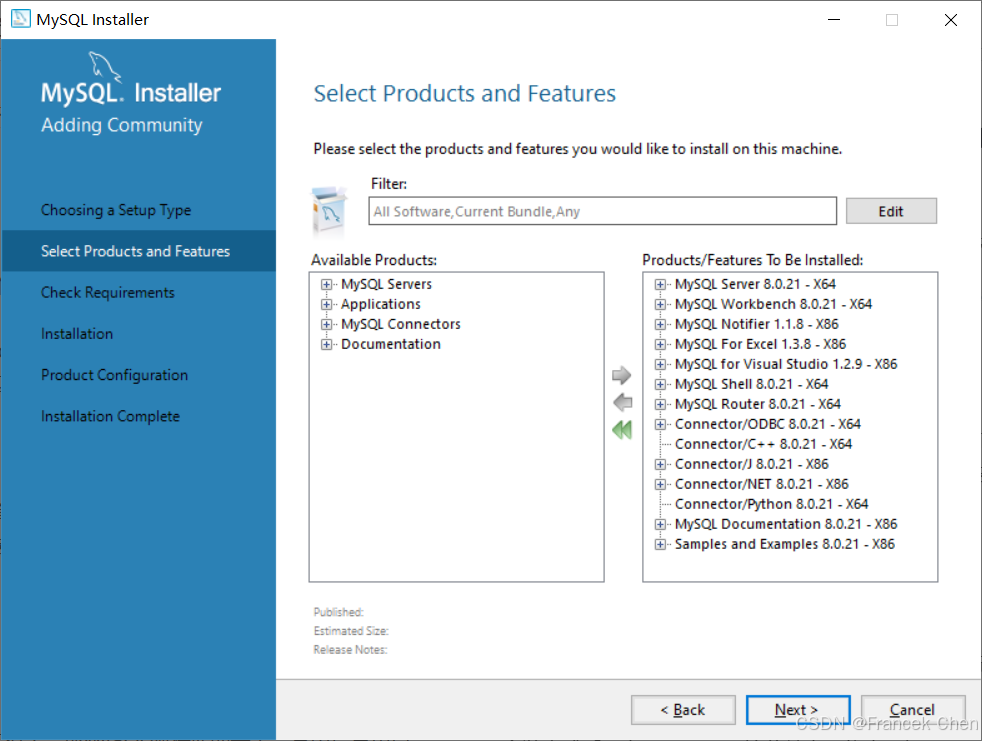Select MySQL Workbench 8.0.21 - X64 entry
Viewport: 982px width, 741px height.
click(x=773, y=304)
